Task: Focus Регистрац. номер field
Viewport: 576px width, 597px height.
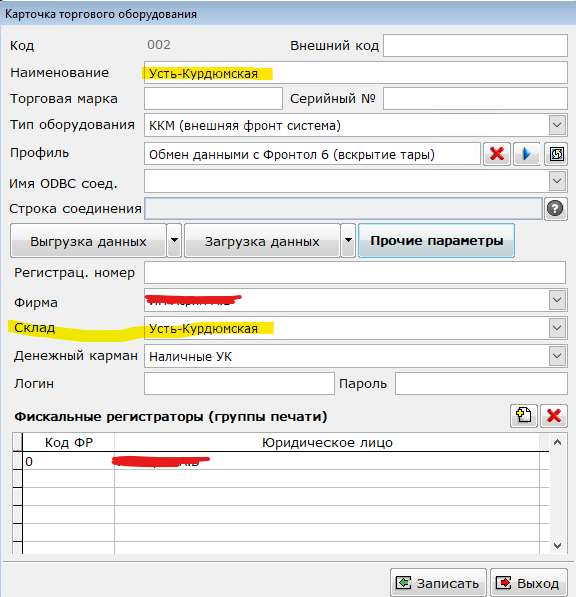Action: click(355, 273)
